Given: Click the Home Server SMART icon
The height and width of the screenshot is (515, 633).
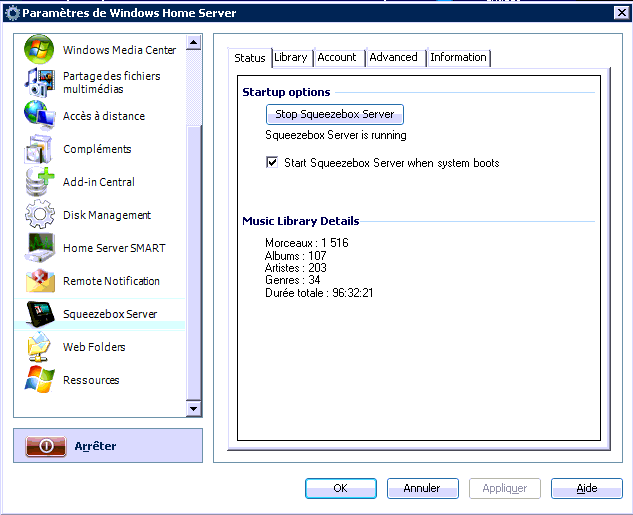Looking at the screenshot, I should (39, 247).
